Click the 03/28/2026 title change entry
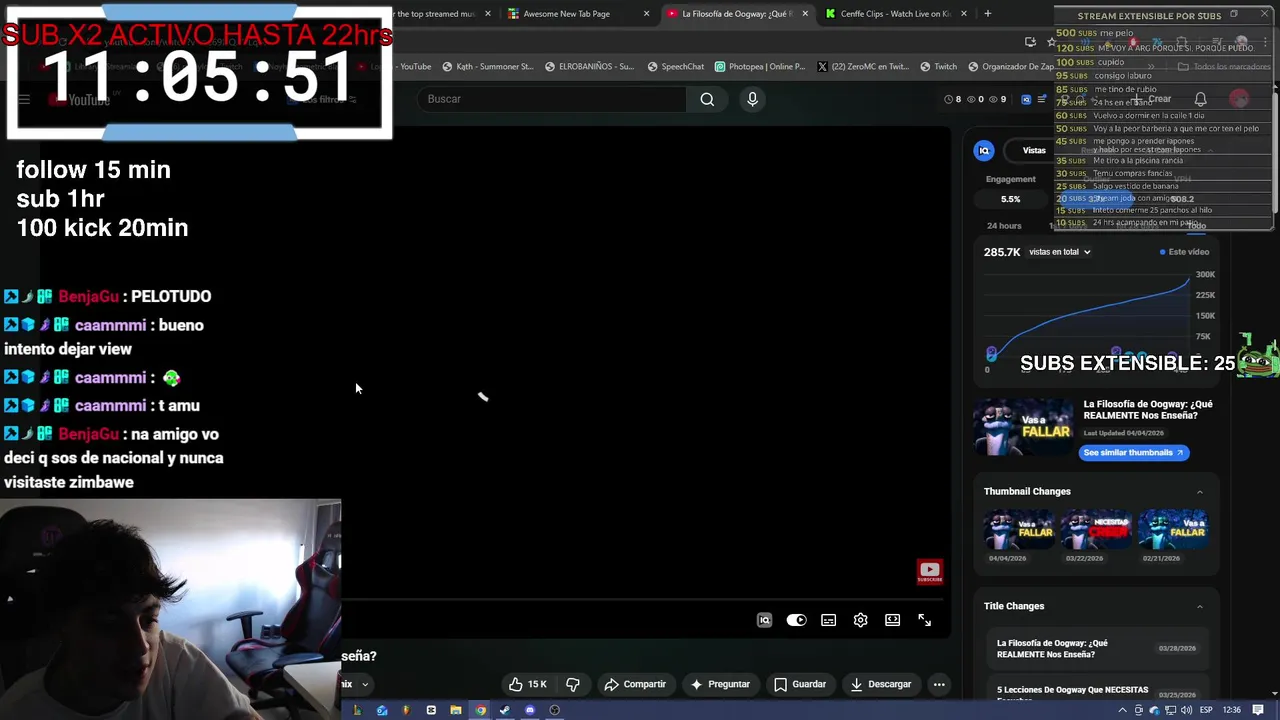1280x720 pixels. coord(1096,648)
